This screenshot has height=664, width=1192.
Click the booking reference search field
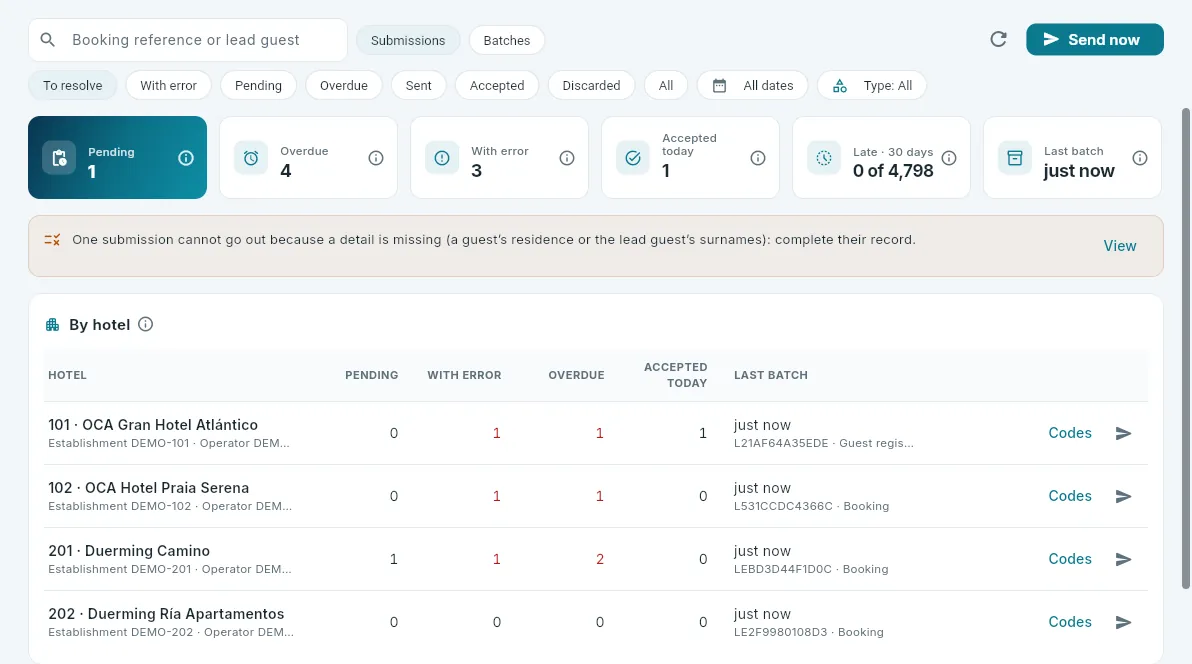coord(188,40)
